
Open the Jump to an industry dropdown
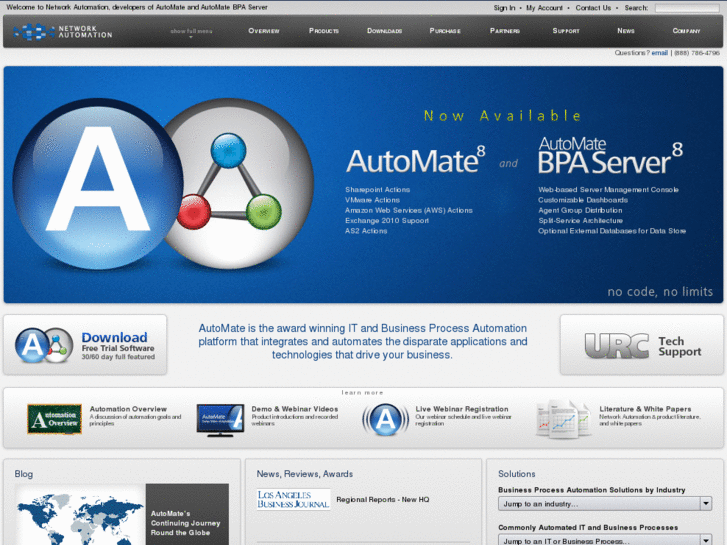pyautogui.click(x=605, y=504)
